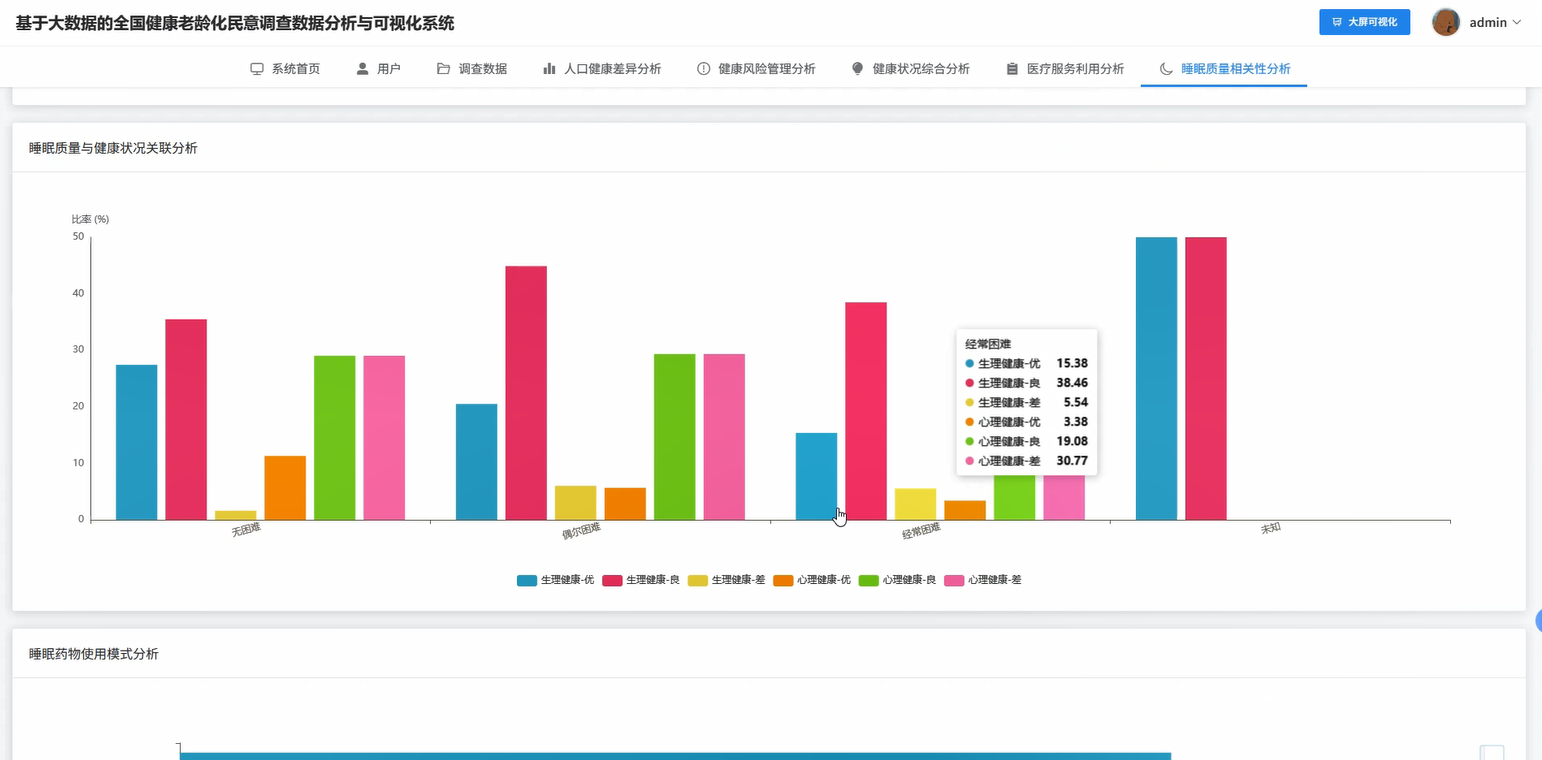Click the folder icon beside 调查数据
Screen dimensions: 1542x760
(x=443, y=69)
